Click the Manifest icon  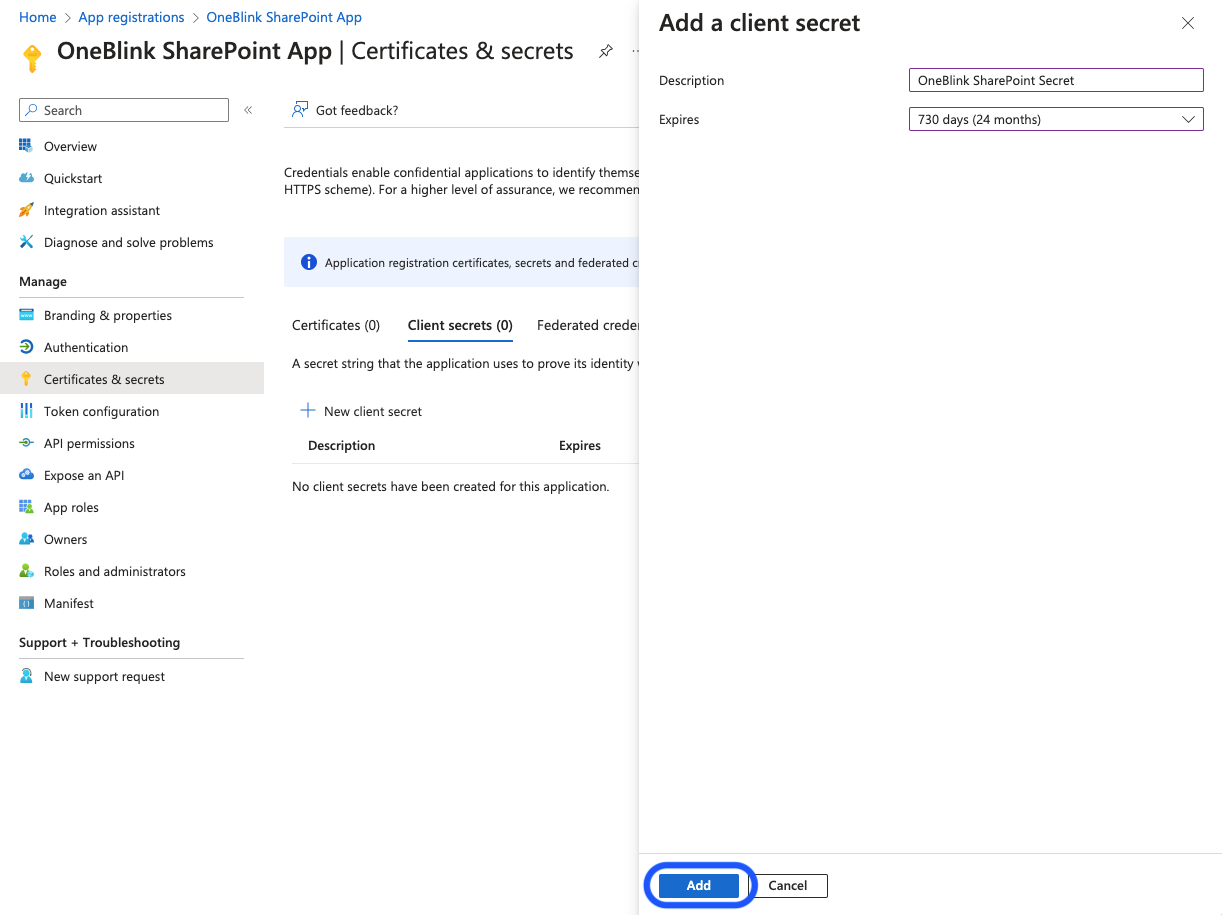[26, 603]
